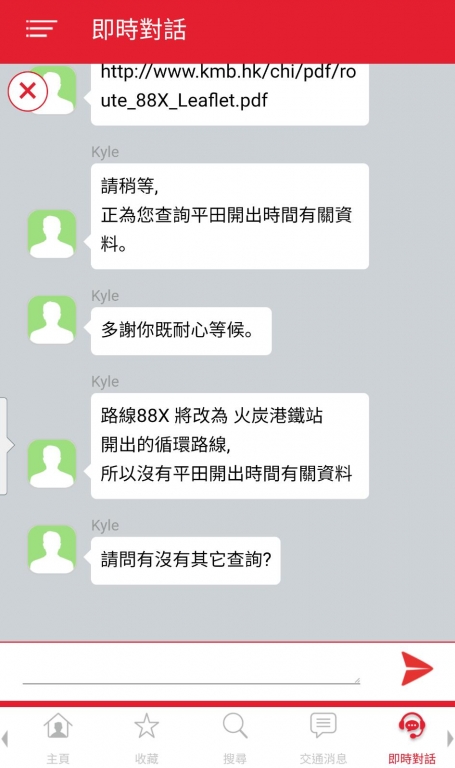The image size is (455, 768).
Task: Tap avatar beside 路線88X message
Action: click(x=52, y=463)
